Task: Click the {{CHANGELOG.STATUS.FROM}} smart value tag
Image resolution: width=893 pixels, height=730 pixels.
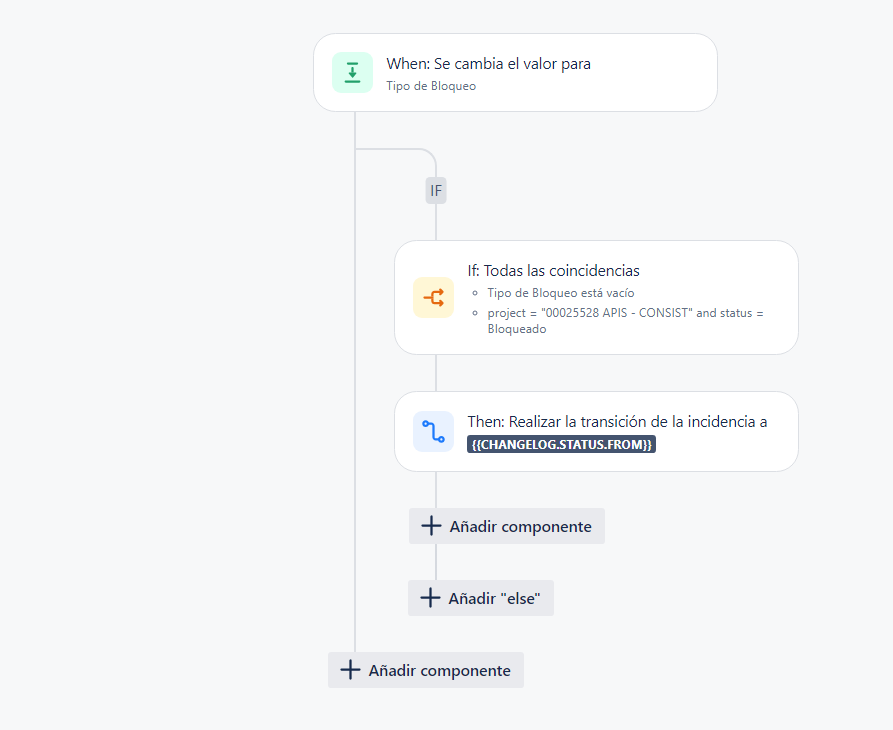Action: click(x=562, y=444)
